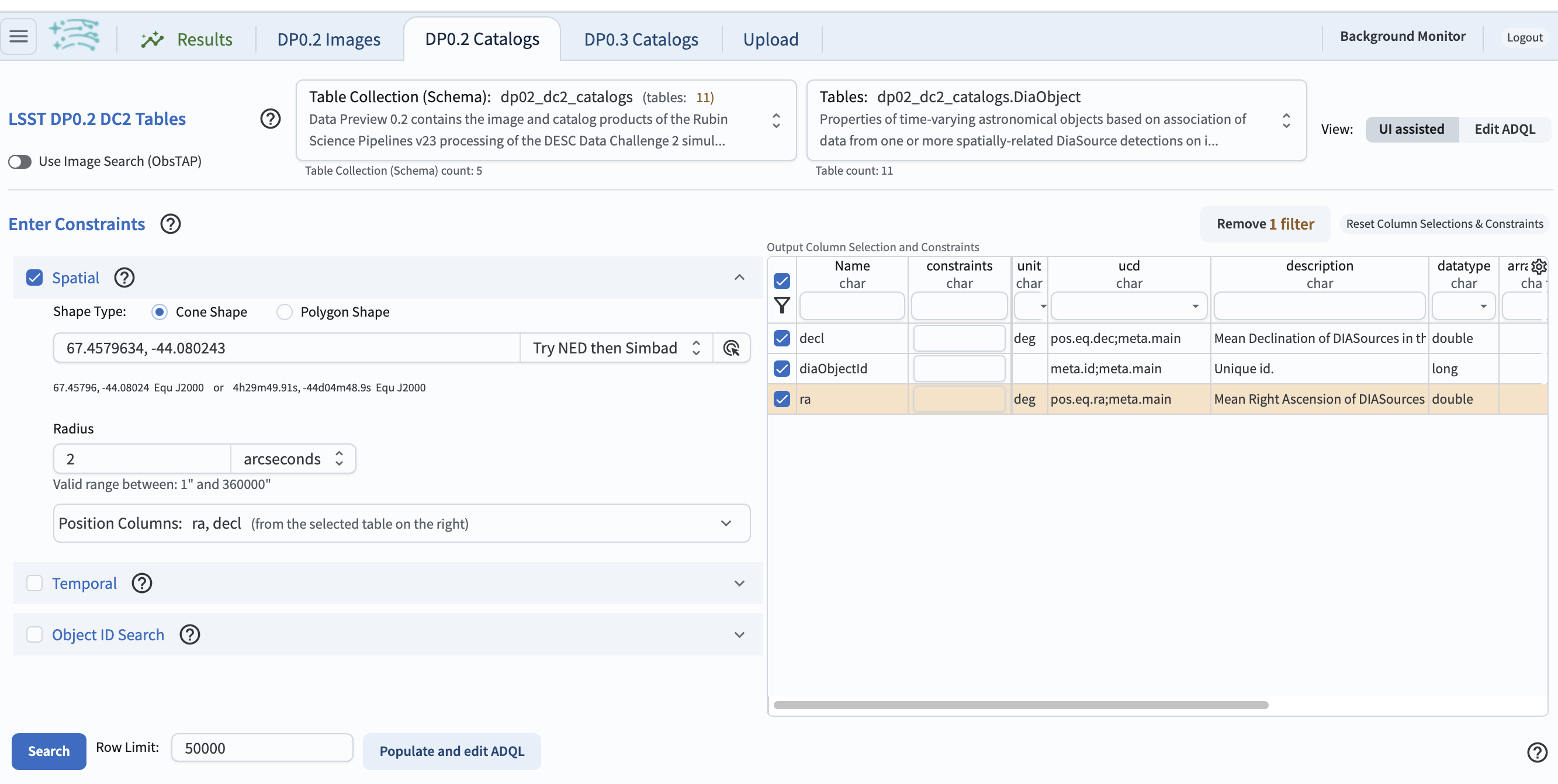1558x784 pixels.
Task: Click the hamburger menu icon top-left
Action: [x=19, y=36]
